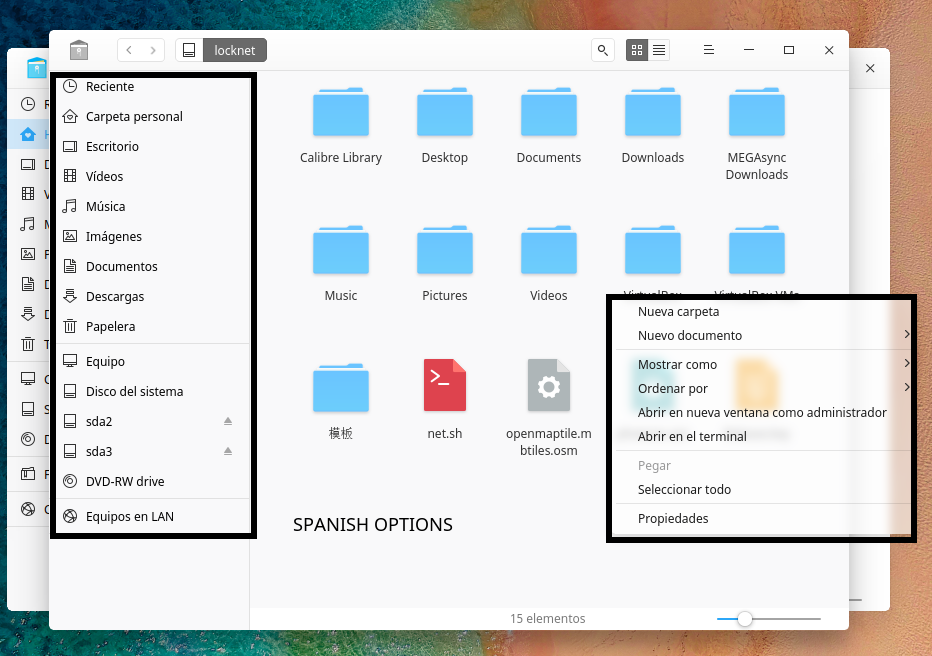This screenshot has width=932, height=656.
Task: Click the Equipos en LAN network icon
Action: [70, 516]
